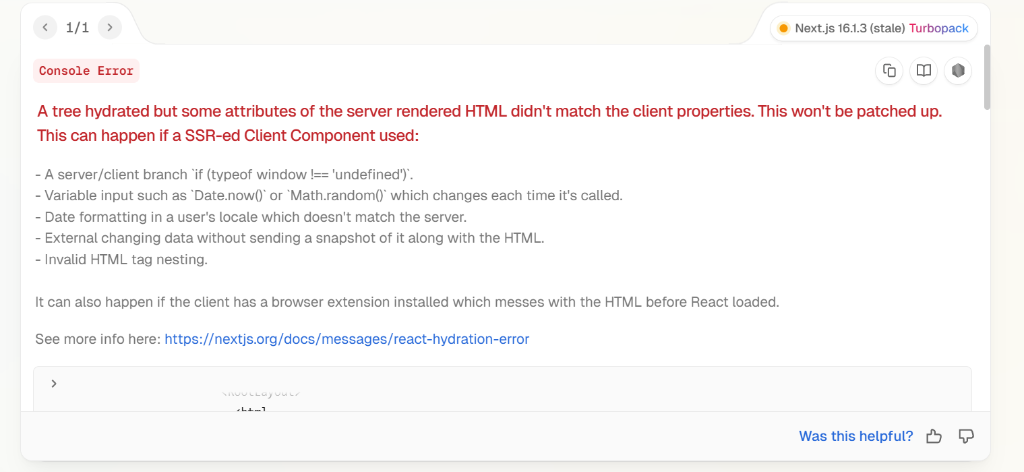Click the RootLayout line in component tree

tap(261, 393)
